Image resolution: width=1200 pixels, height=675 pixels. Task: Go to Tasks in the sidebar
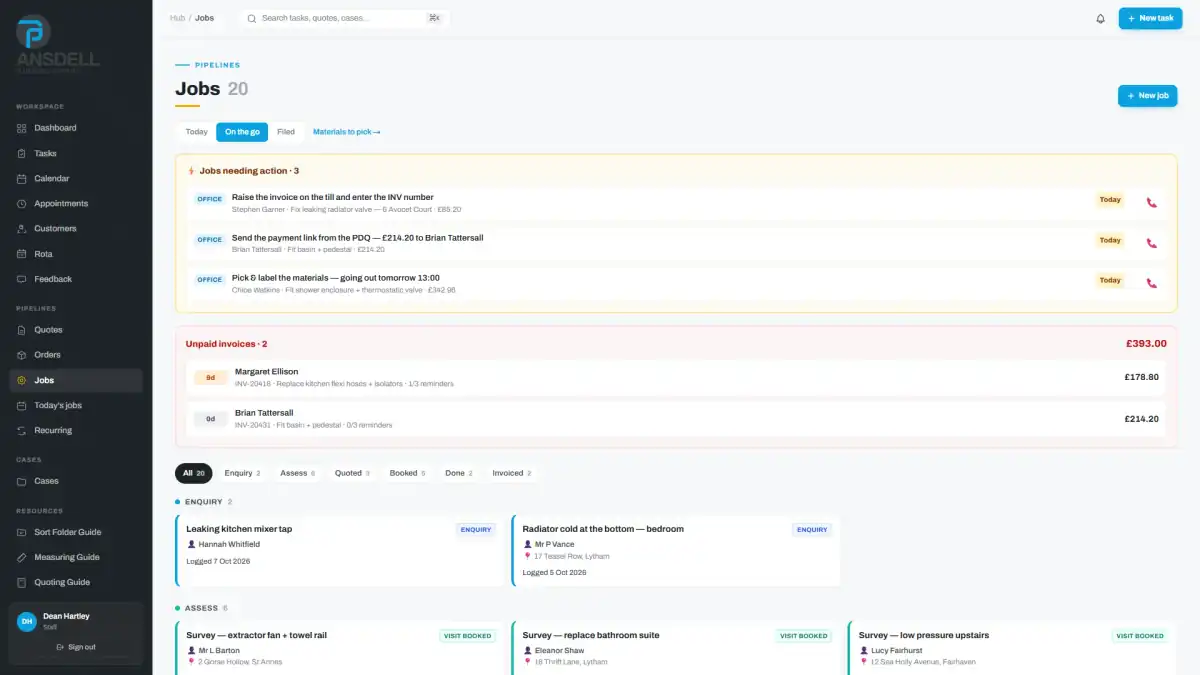(76, 153)
